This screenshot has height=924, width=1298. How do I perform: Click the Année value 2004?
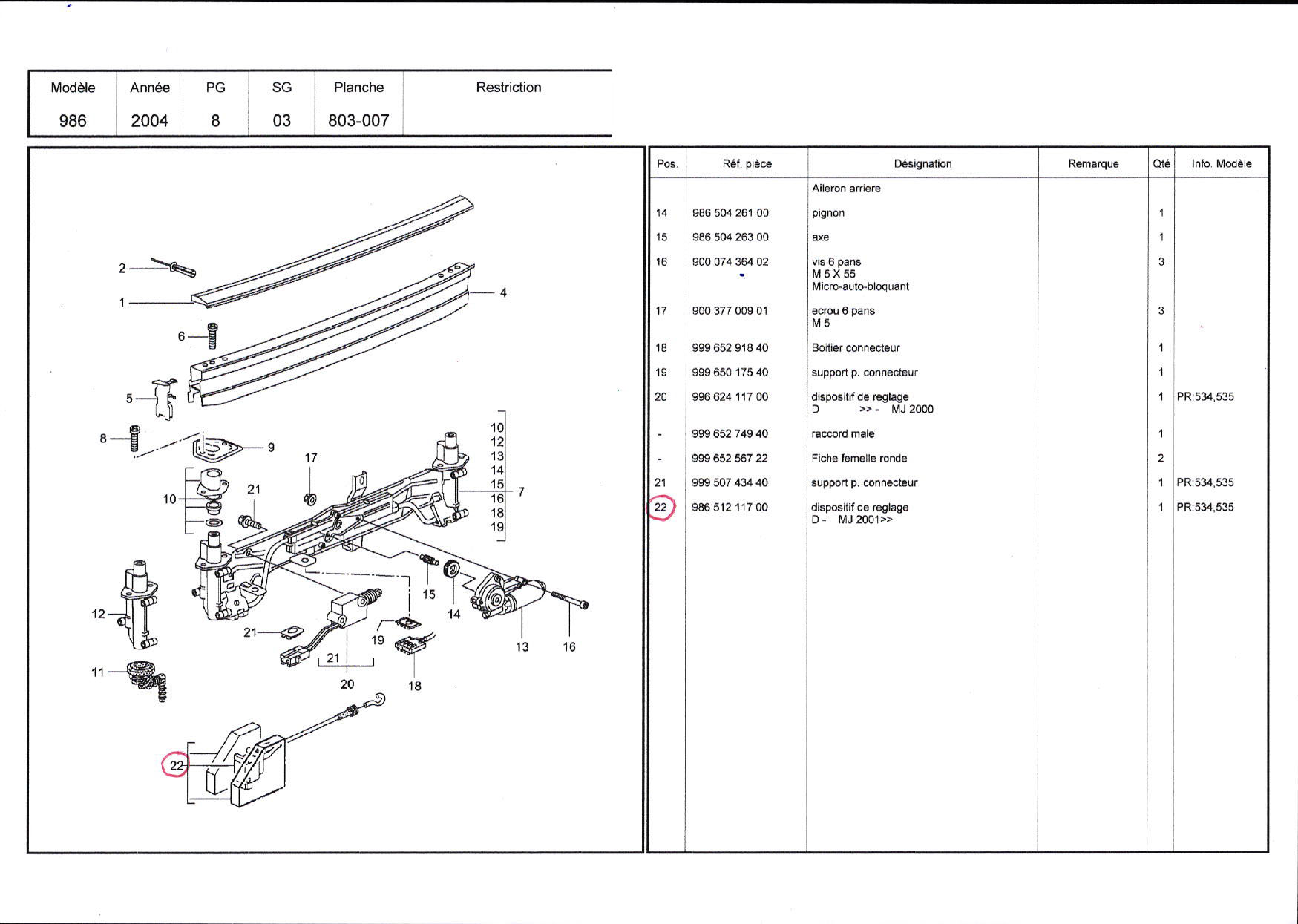tap(149, 121)
